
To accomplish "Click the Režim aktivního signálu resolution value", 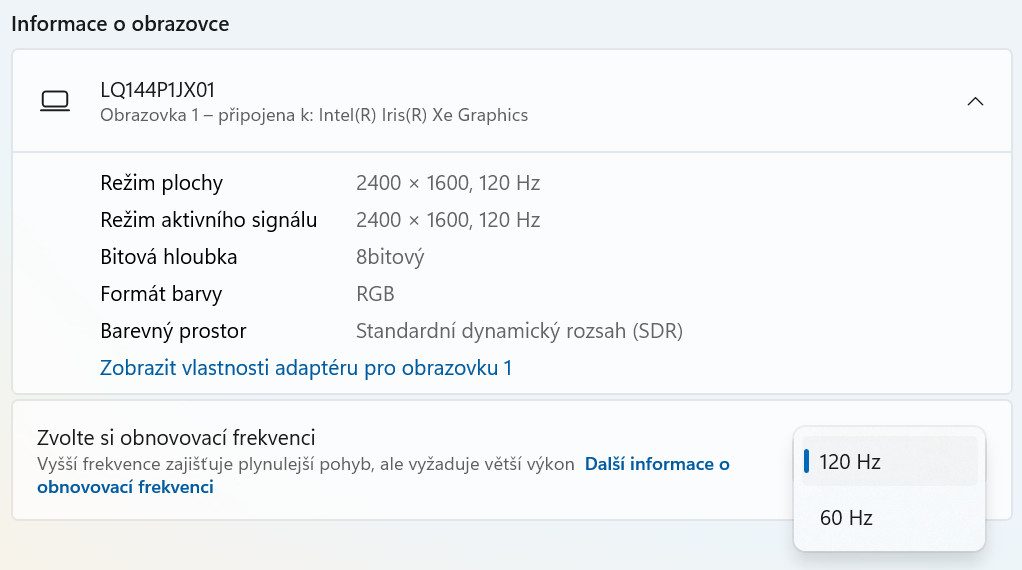I will click(448, 220).
